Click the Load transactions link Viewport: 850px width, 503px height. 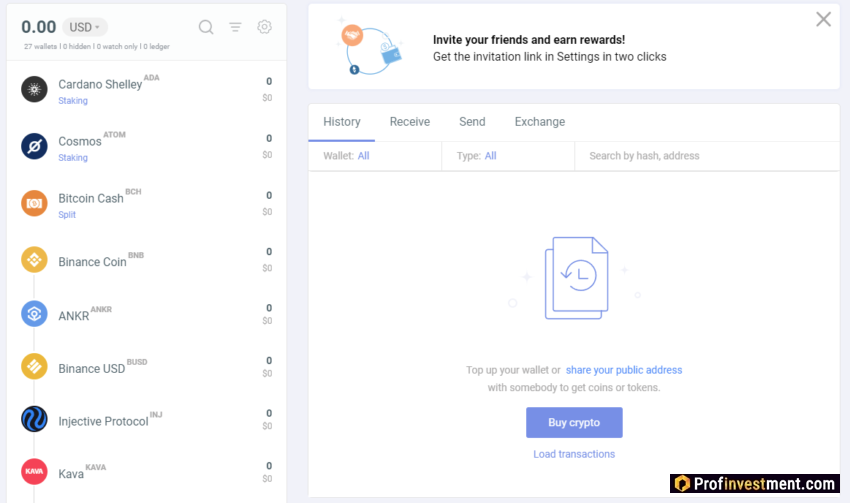point(574,454)
